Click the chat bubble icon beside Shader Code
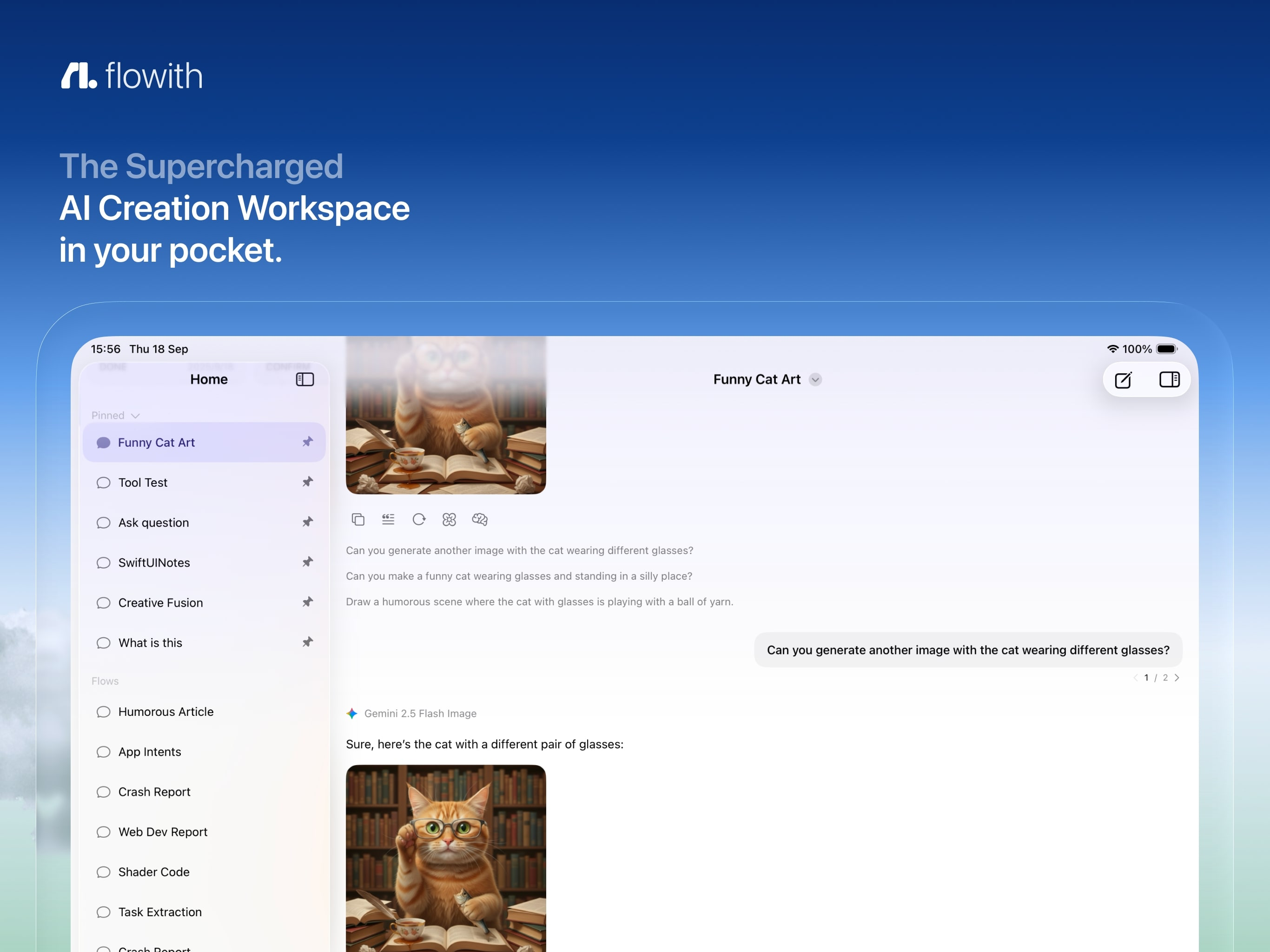Screen dimensions: 1270x952 coord(103,872)
